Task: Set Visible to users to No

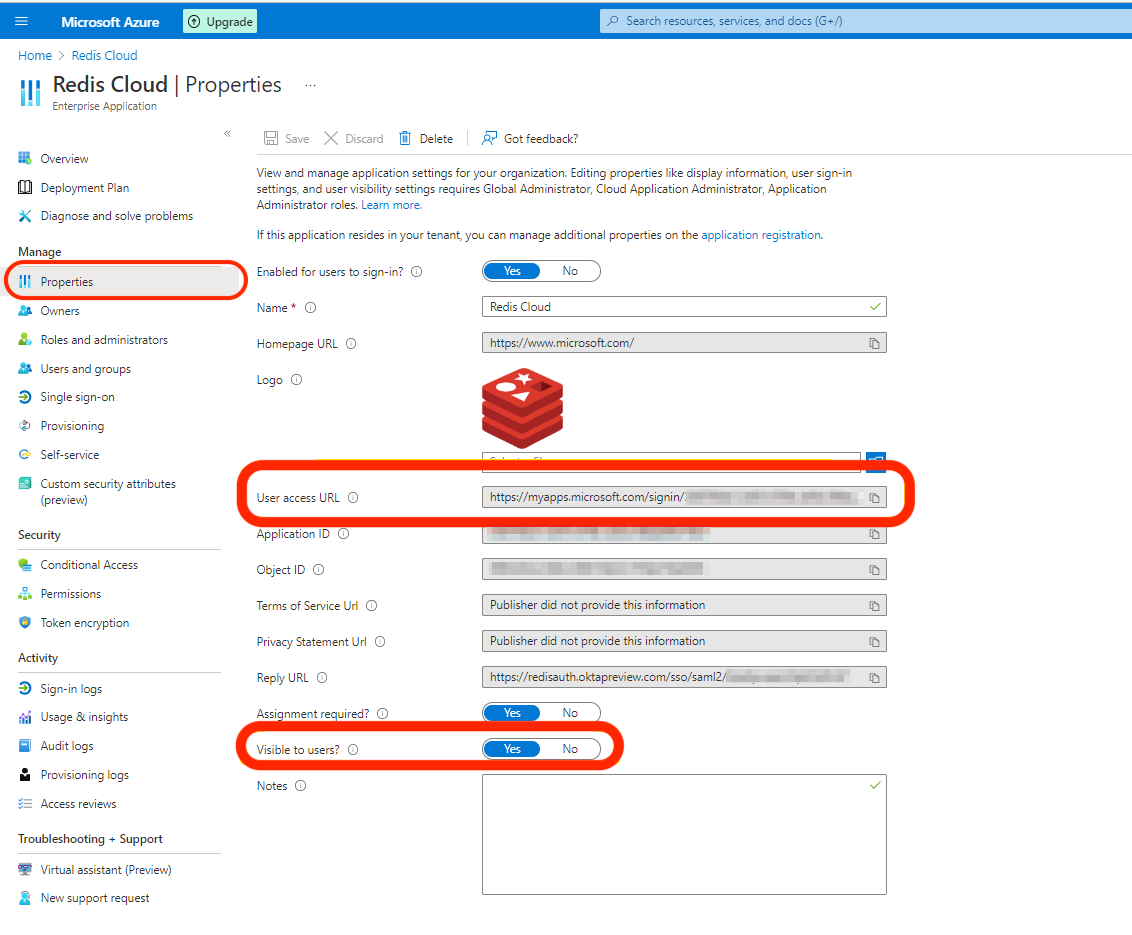Action: (570, 749)
